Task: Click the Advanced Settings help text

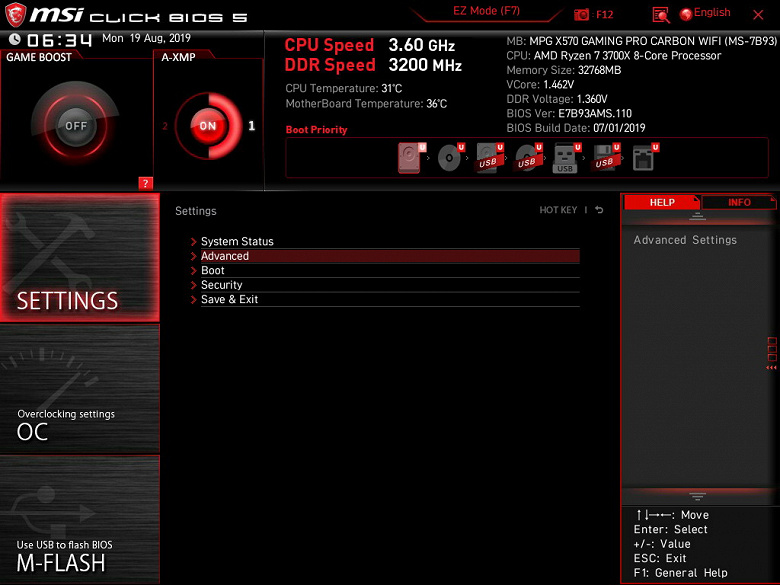Action: [685, 240]
